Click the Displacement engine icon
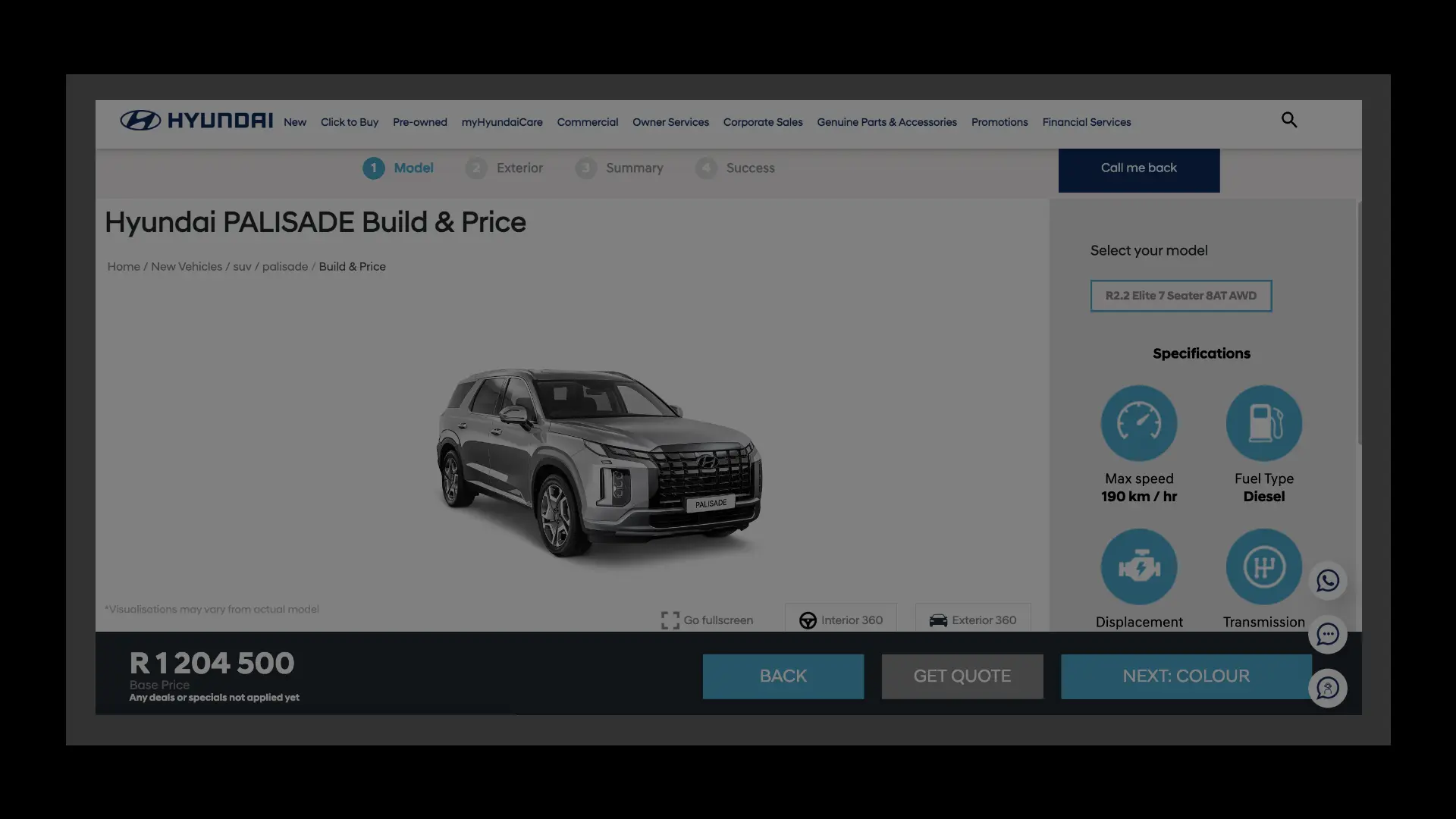The height and width of the screenshot is (819, 1456). click(x=1139, y=566)
